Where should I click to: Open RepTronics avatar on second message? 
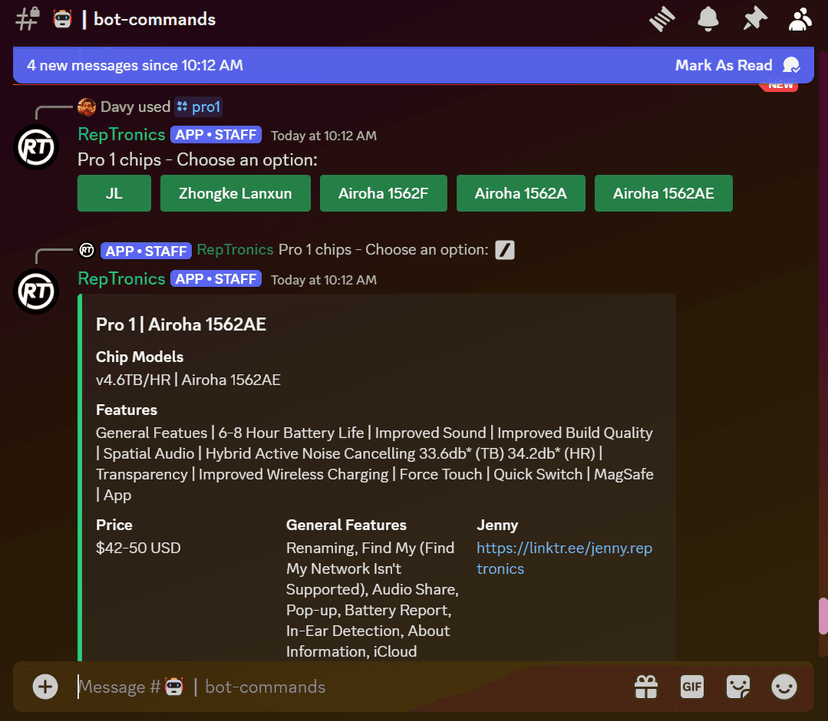tap(36, 292)
